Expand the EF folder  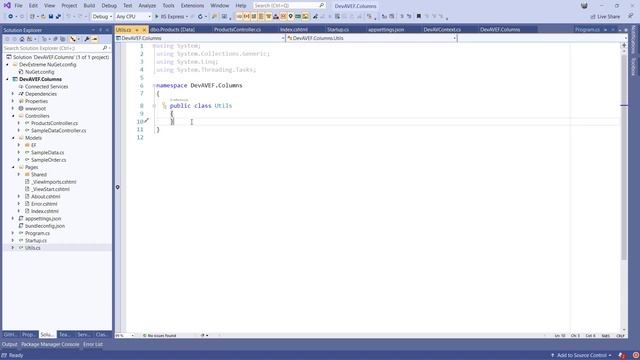click(x=19, y=145)
